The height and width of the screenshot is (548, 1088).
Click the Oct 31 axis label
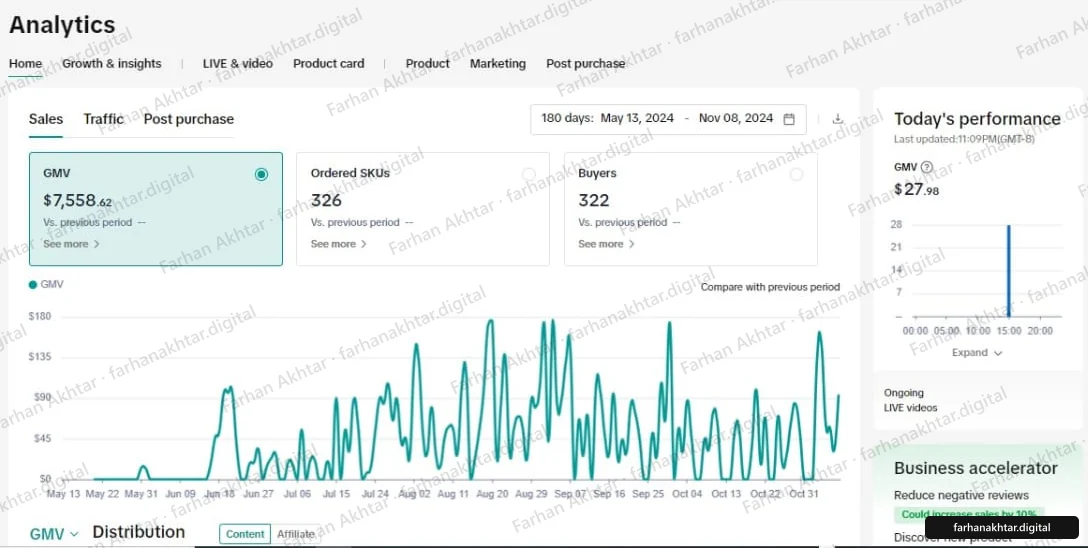pyautogui.click(x=805, y=495)
